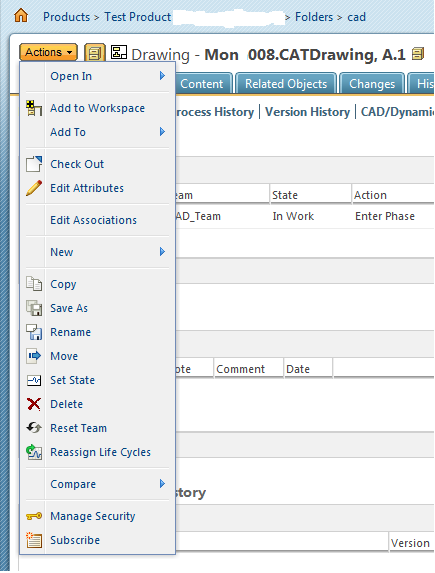Click the Reassign Life Cycles icon
The width and height of the screenshot is (435, 573).
pyautogui.click(x=34, y=452)
